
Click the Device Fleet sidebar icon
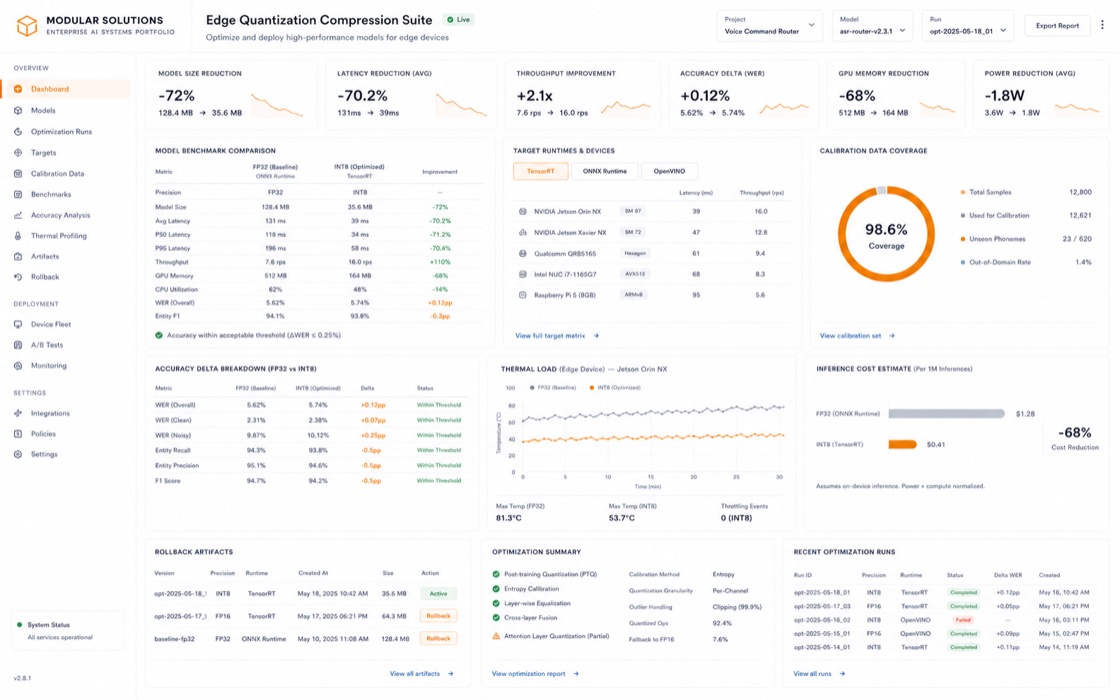click(18, 324)
